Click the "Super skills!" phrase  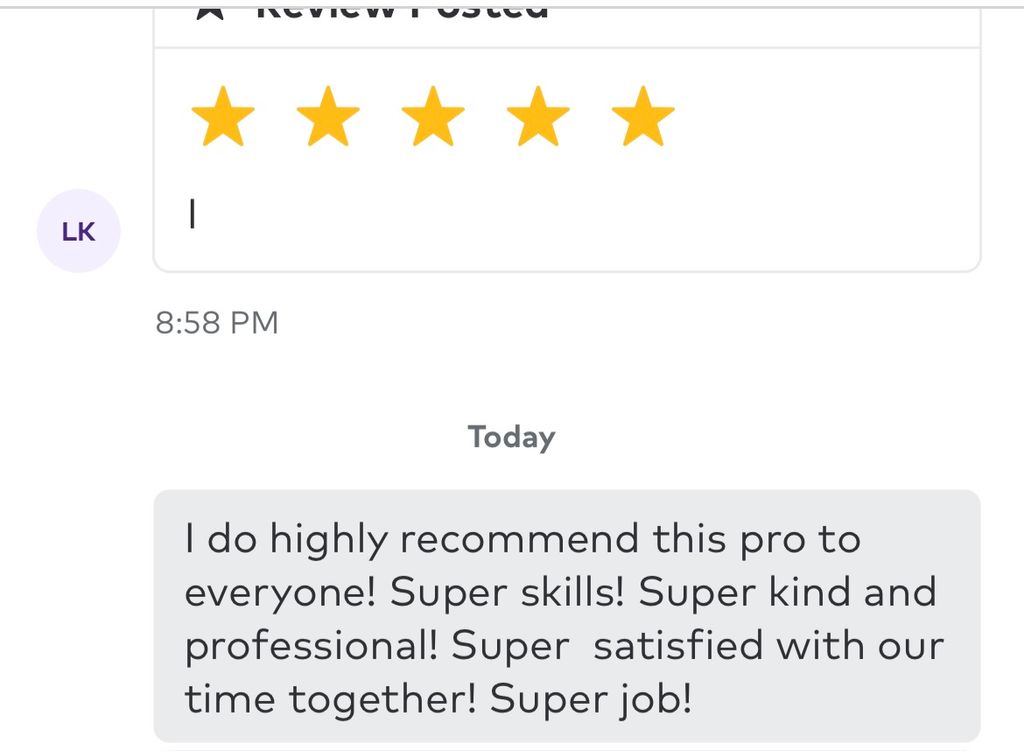coord(507,592)
